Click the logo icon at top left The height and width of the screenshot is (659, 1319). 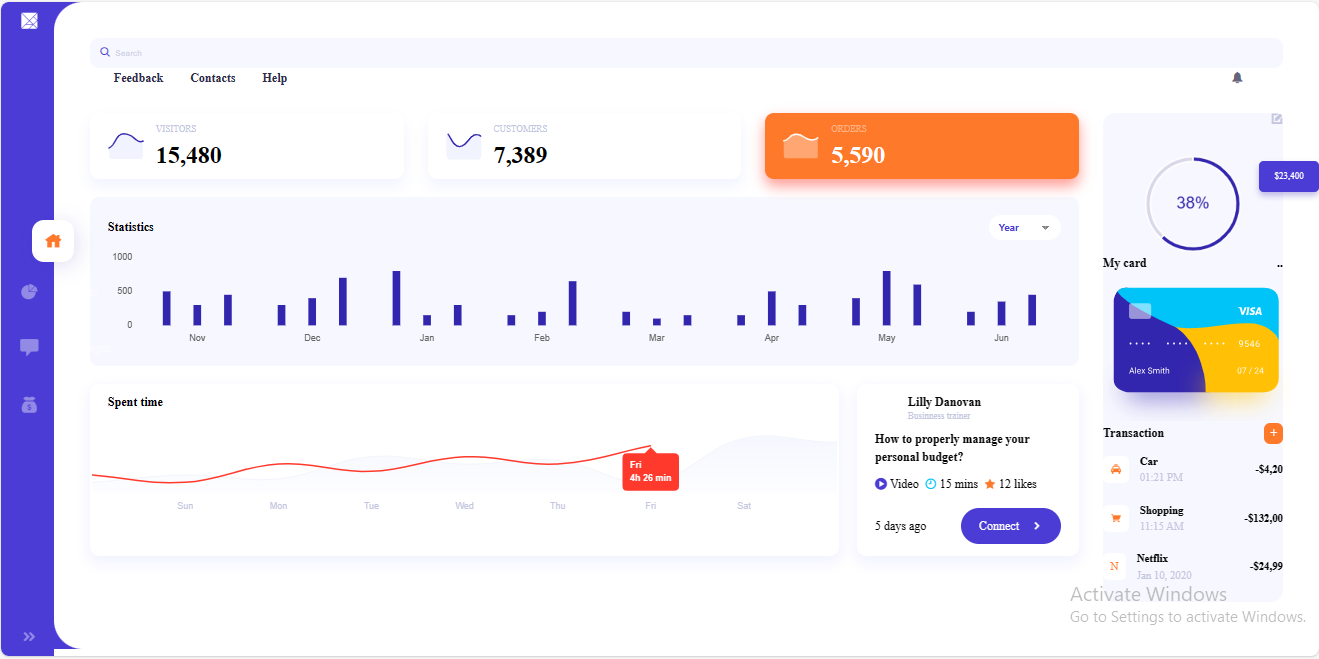[x=29, y=21]
